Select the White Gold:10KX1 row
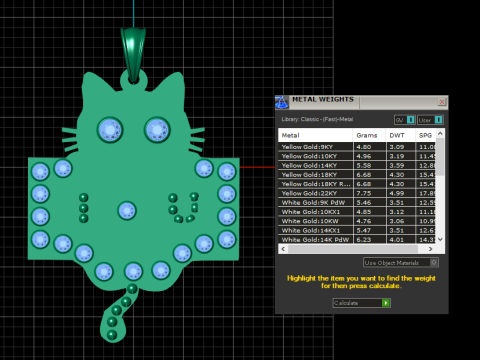The image size is (480, 360). (x=357, y=212)
